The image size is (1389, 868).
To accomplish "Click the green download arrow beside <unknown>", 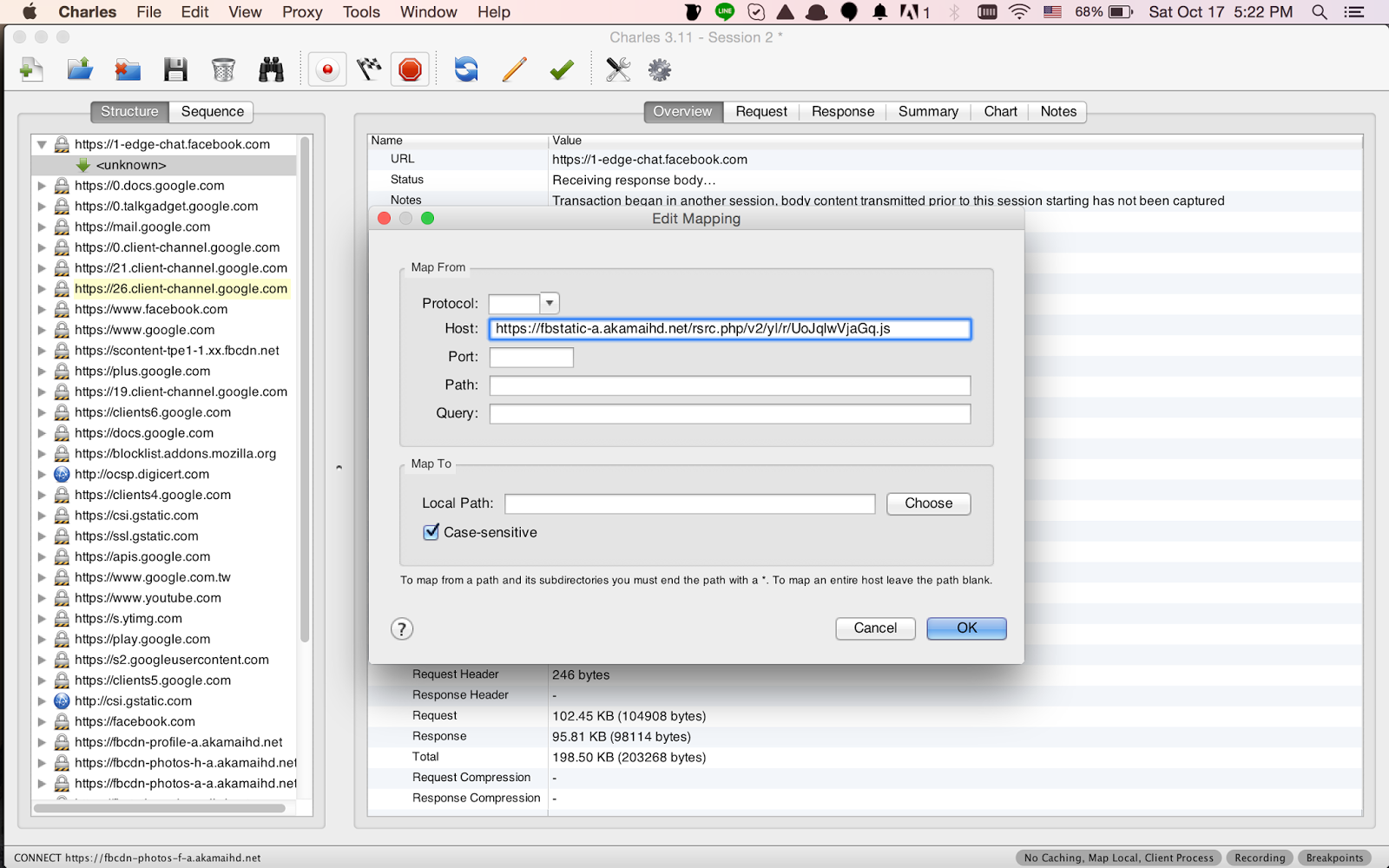I will tap(83, 165).
